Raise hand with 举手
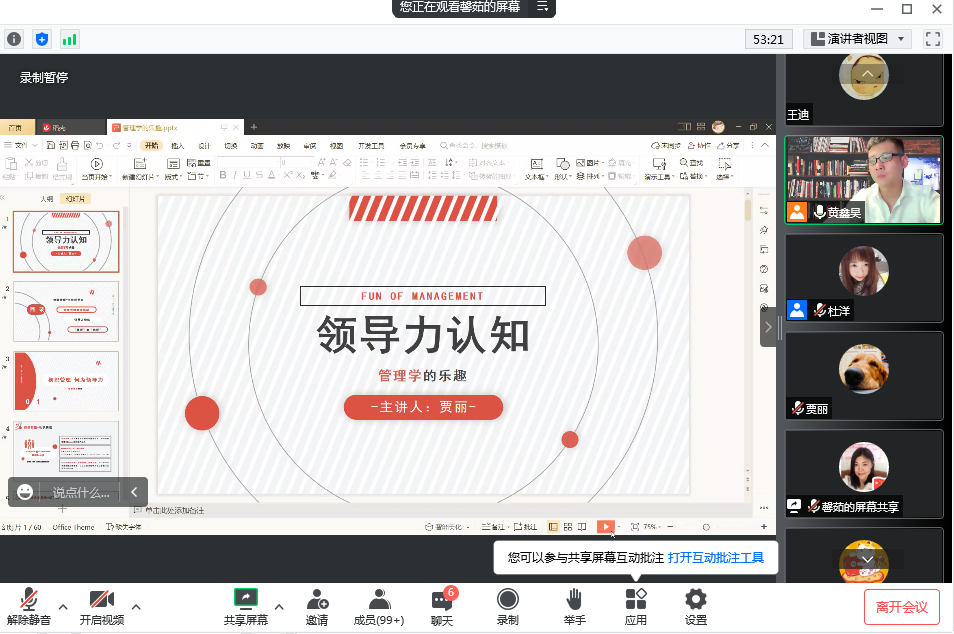This screenshot has height=634, width=954. (574, 606)
